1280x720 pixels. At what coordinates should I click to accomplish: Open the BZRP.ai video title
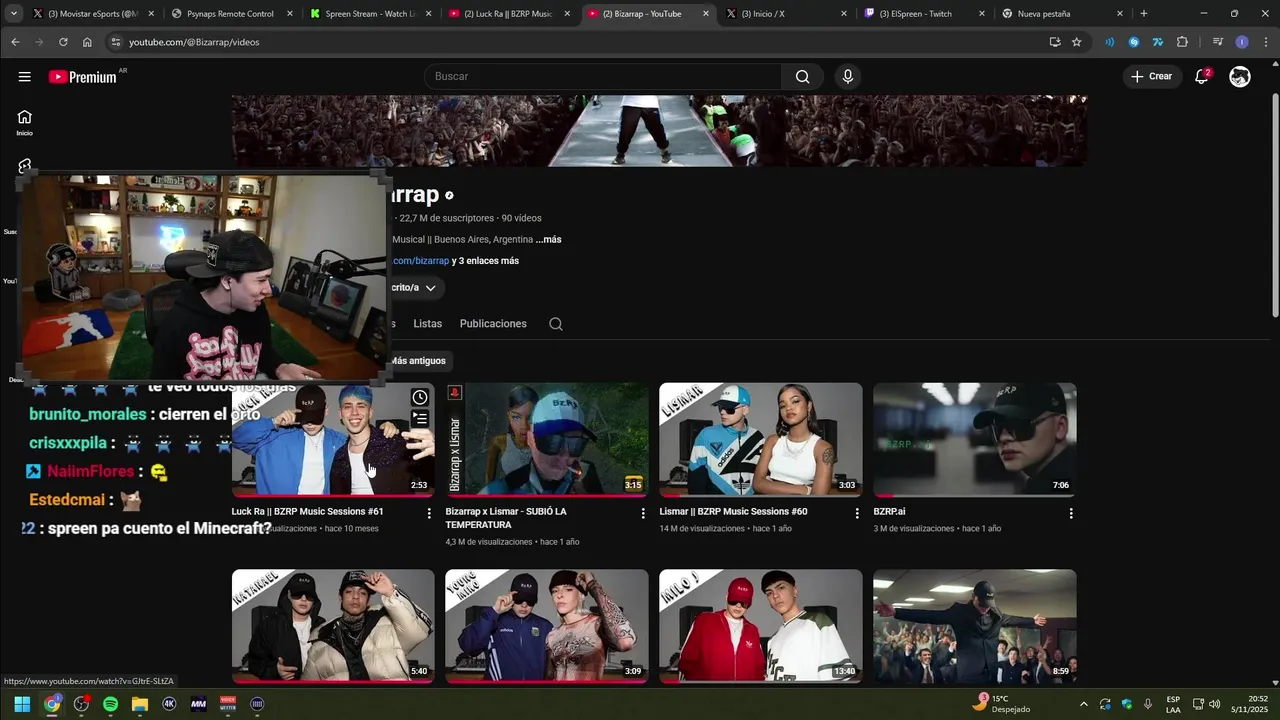point(889,511)
